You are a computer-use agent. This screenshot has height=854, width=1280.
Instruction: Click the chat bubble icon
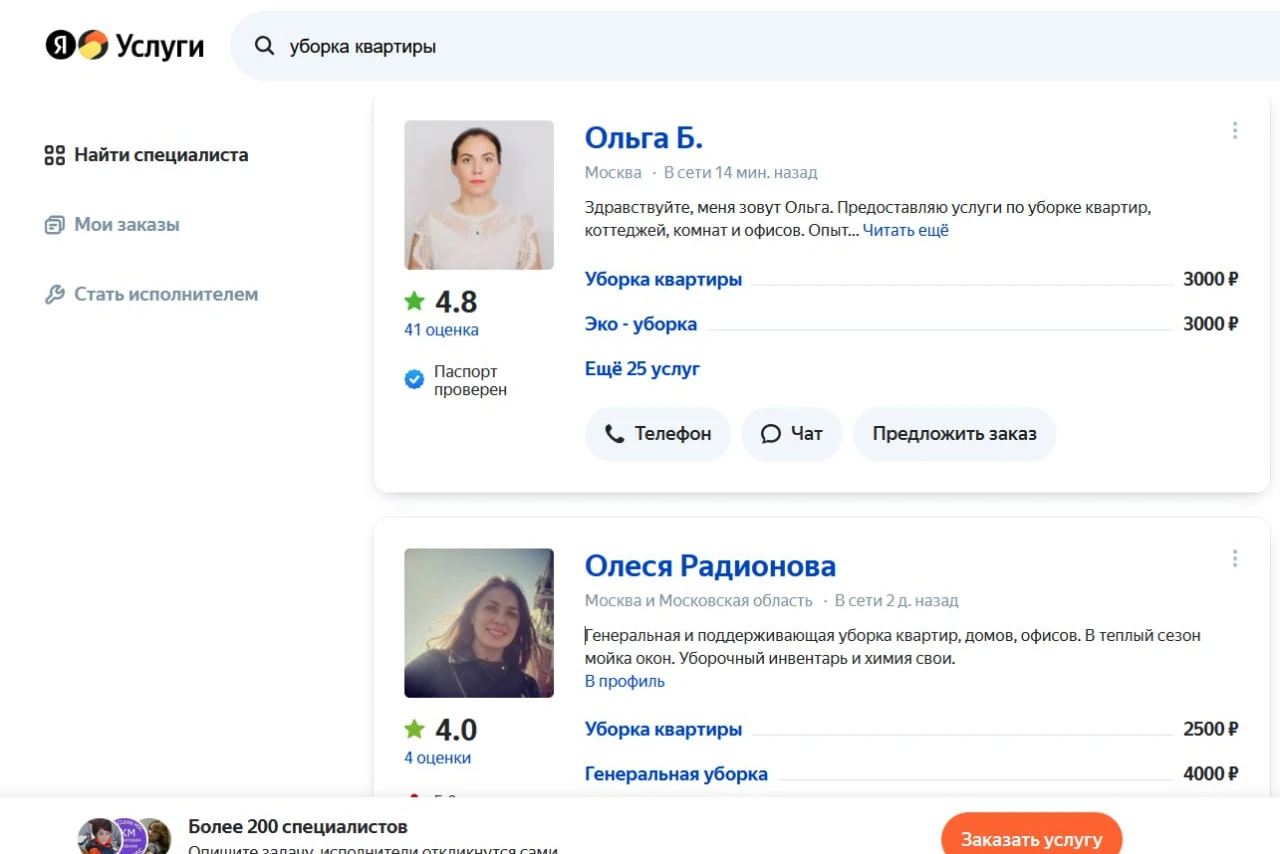(770, 434)
